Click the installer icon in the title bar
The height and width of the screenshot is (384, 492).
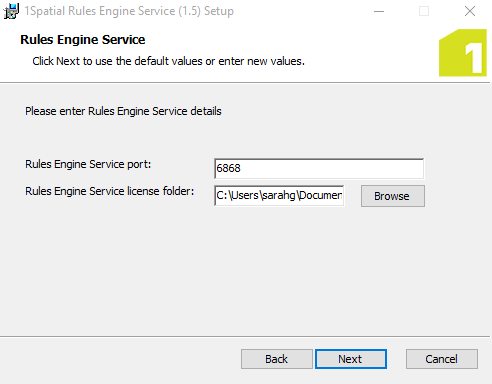(11, 11)
